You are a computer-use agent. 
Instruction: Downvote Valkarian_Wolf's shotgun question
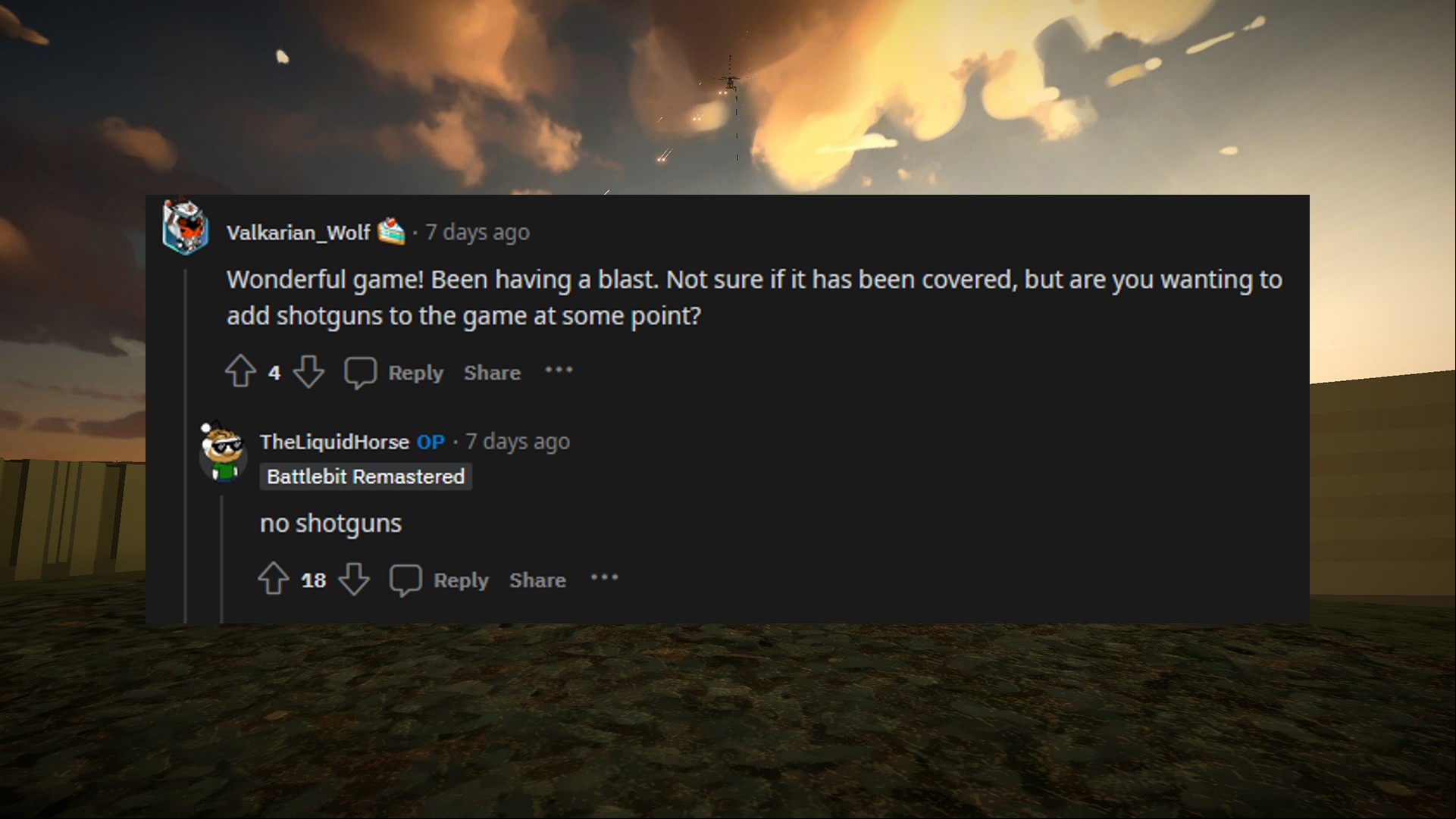tap(308, 372)
